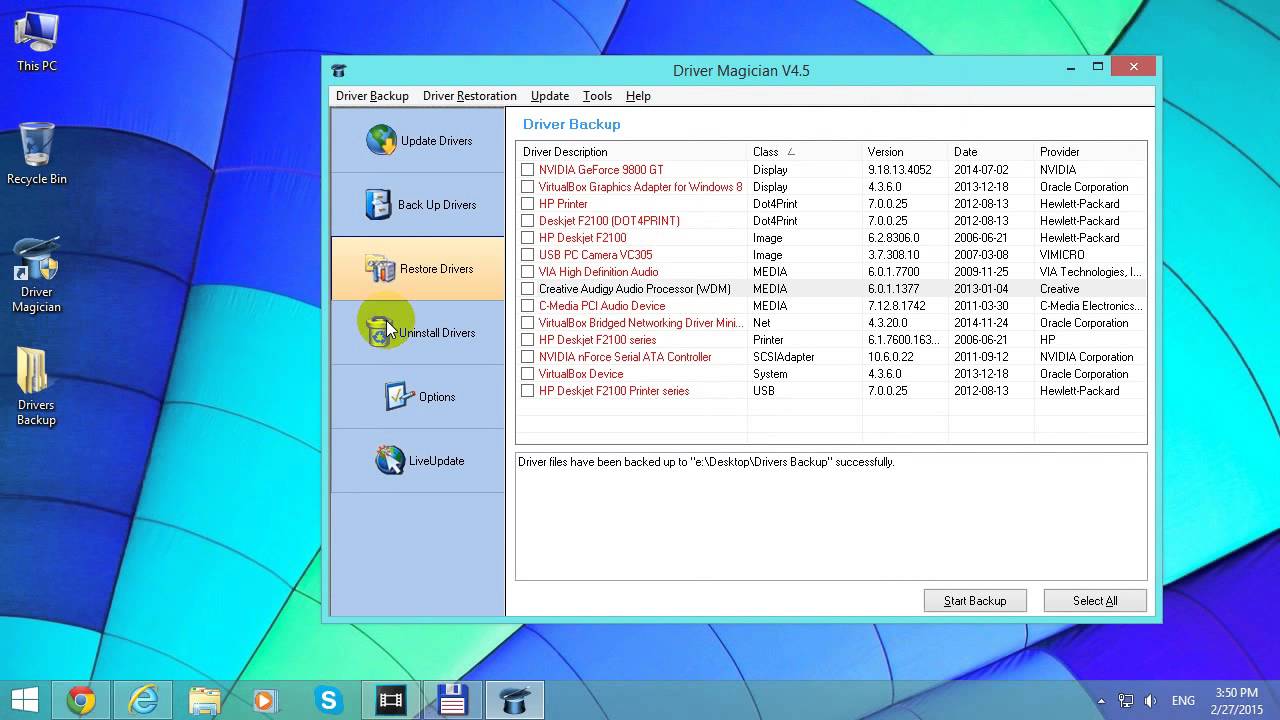This screenshot has width=1280, height=720.
Task: Open the film strip video app in taskbar
Action: tap(390, 701)
